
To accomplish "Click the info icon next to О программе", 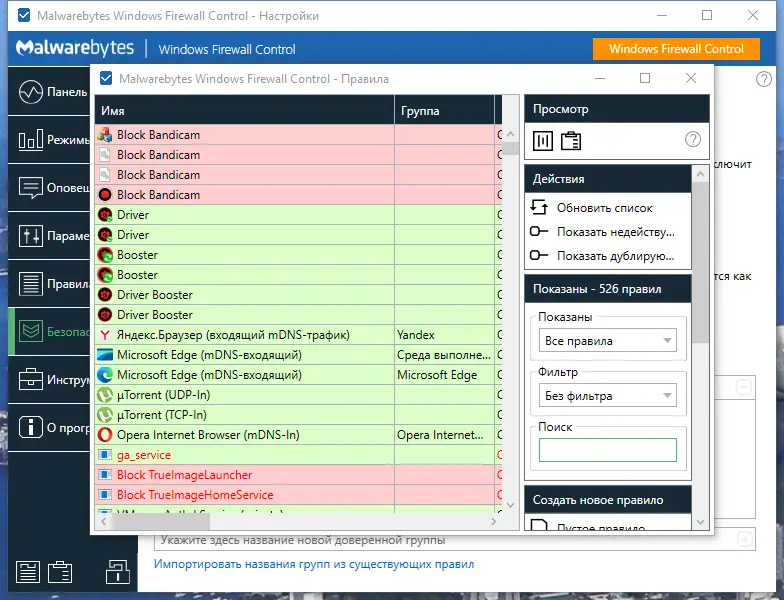I will [x=30, y=428].
